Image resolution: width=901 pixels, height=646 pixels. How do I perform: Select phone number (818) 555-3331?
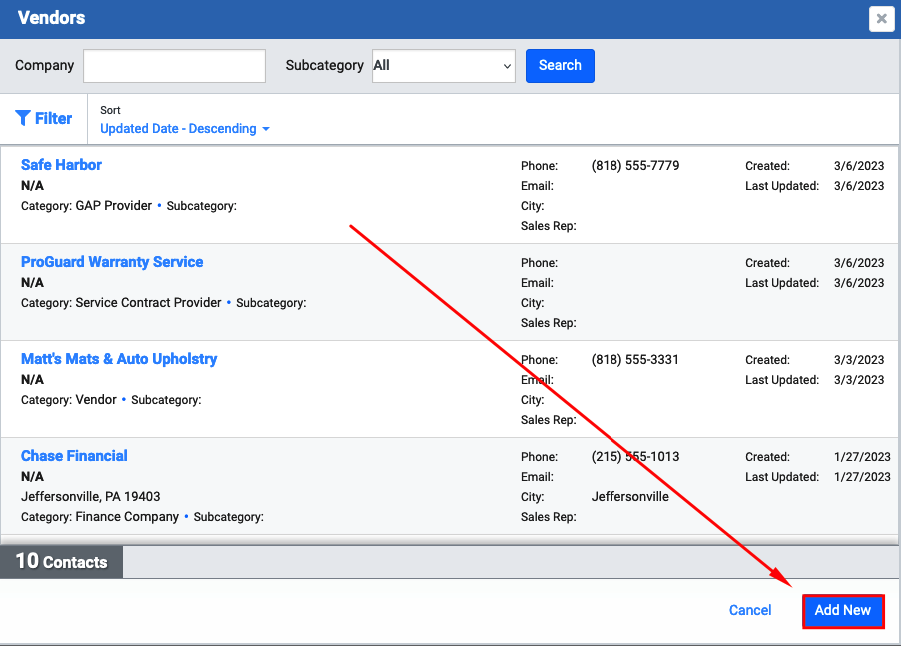coord(635,360)
